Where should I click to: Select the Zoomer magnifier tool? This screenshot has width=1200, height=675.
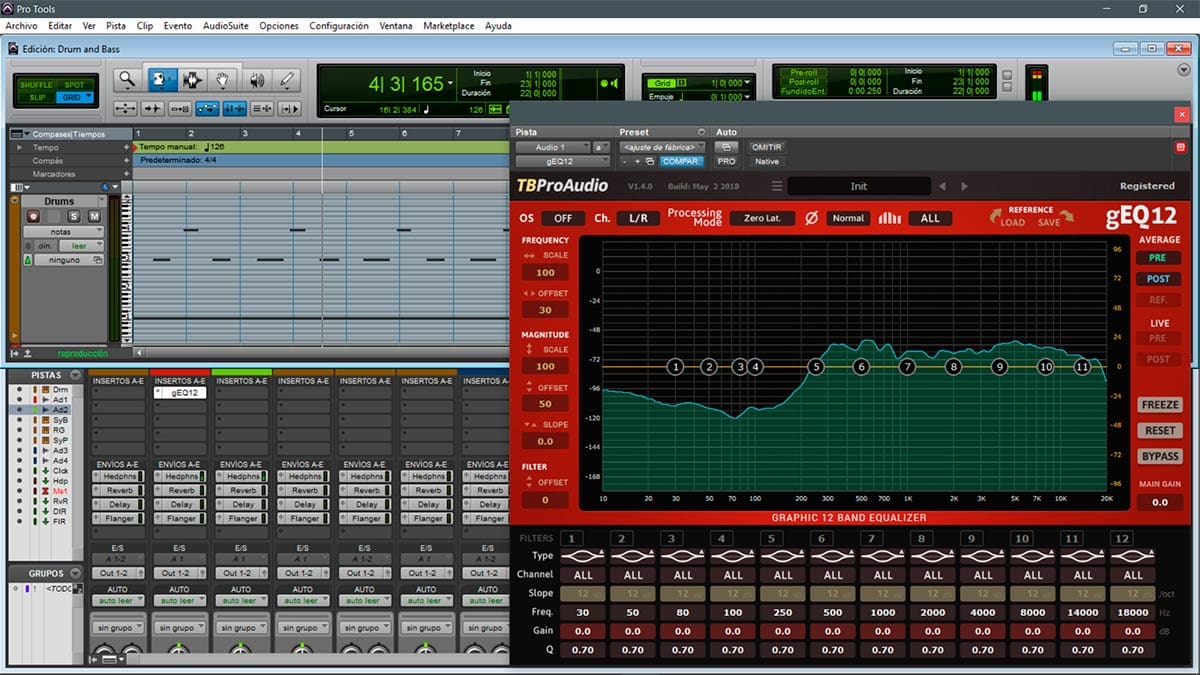point(127,81)
